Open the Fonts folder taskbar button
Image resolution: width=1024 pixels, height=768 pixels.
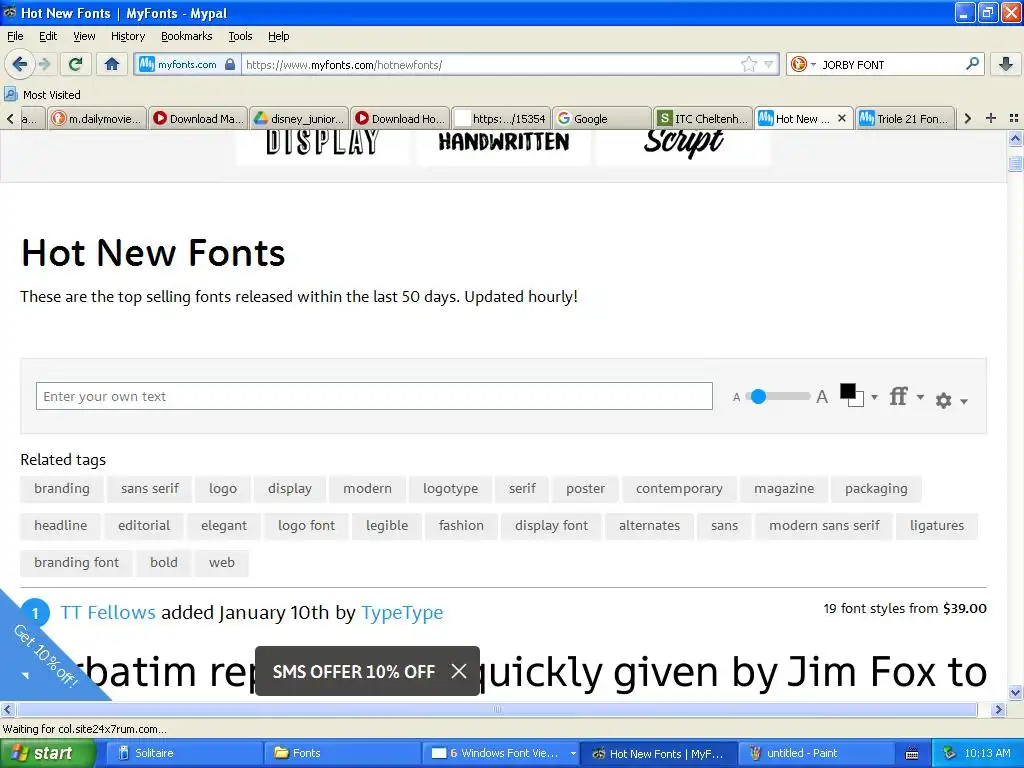coord(343,754)
